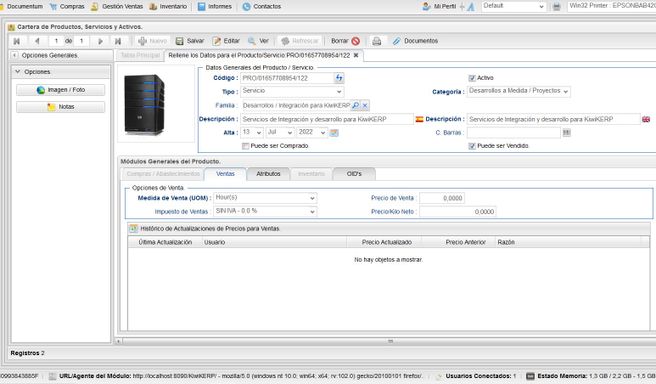Click the Precio de Venta input field
This screenshot has width=656, height=384.
(442, 198)
